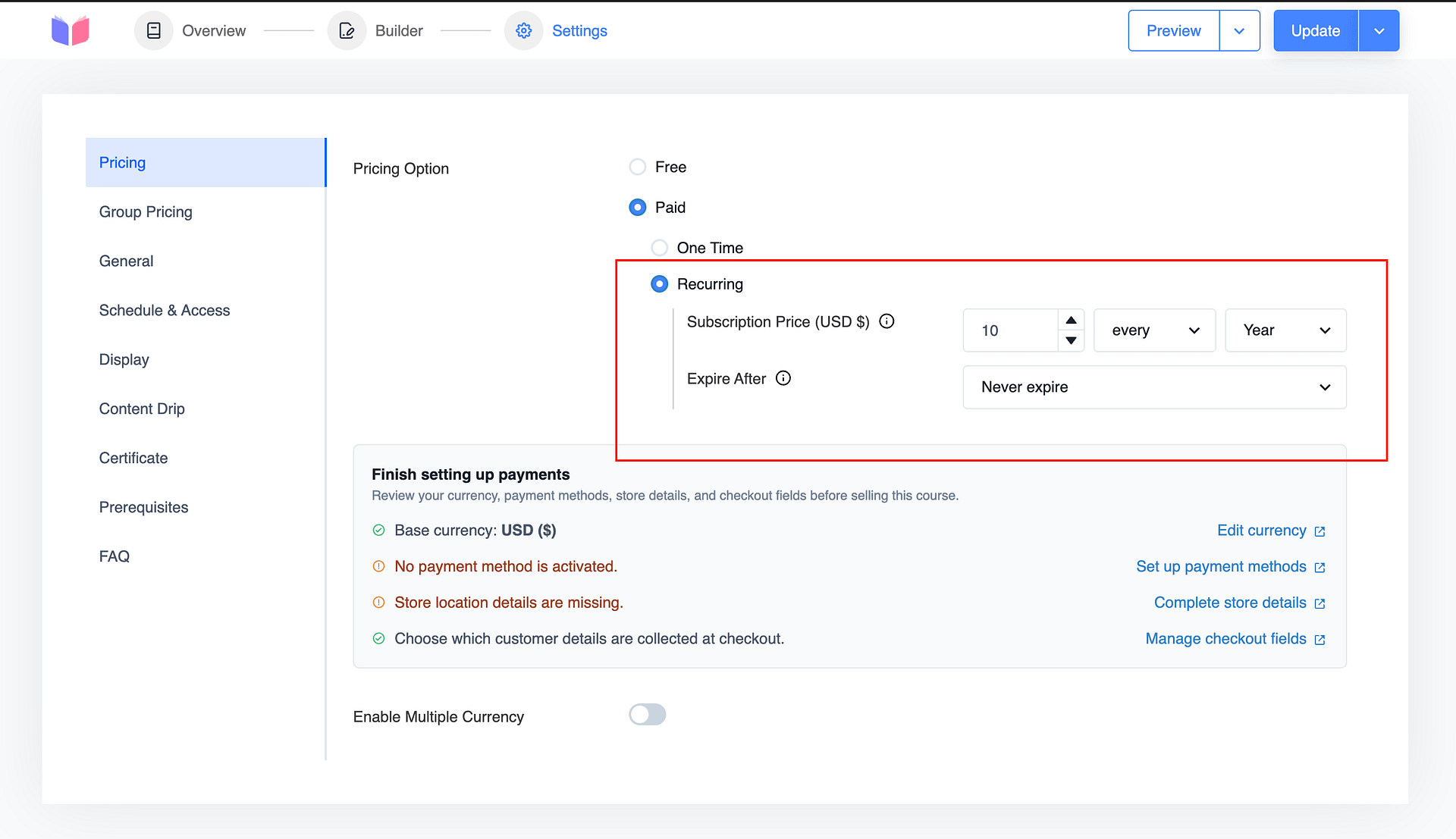Image resolution: width=1456 pixels, height=839 pixels.
Task: Open the Never expire dropdown
Action: tap(1154, 387)
